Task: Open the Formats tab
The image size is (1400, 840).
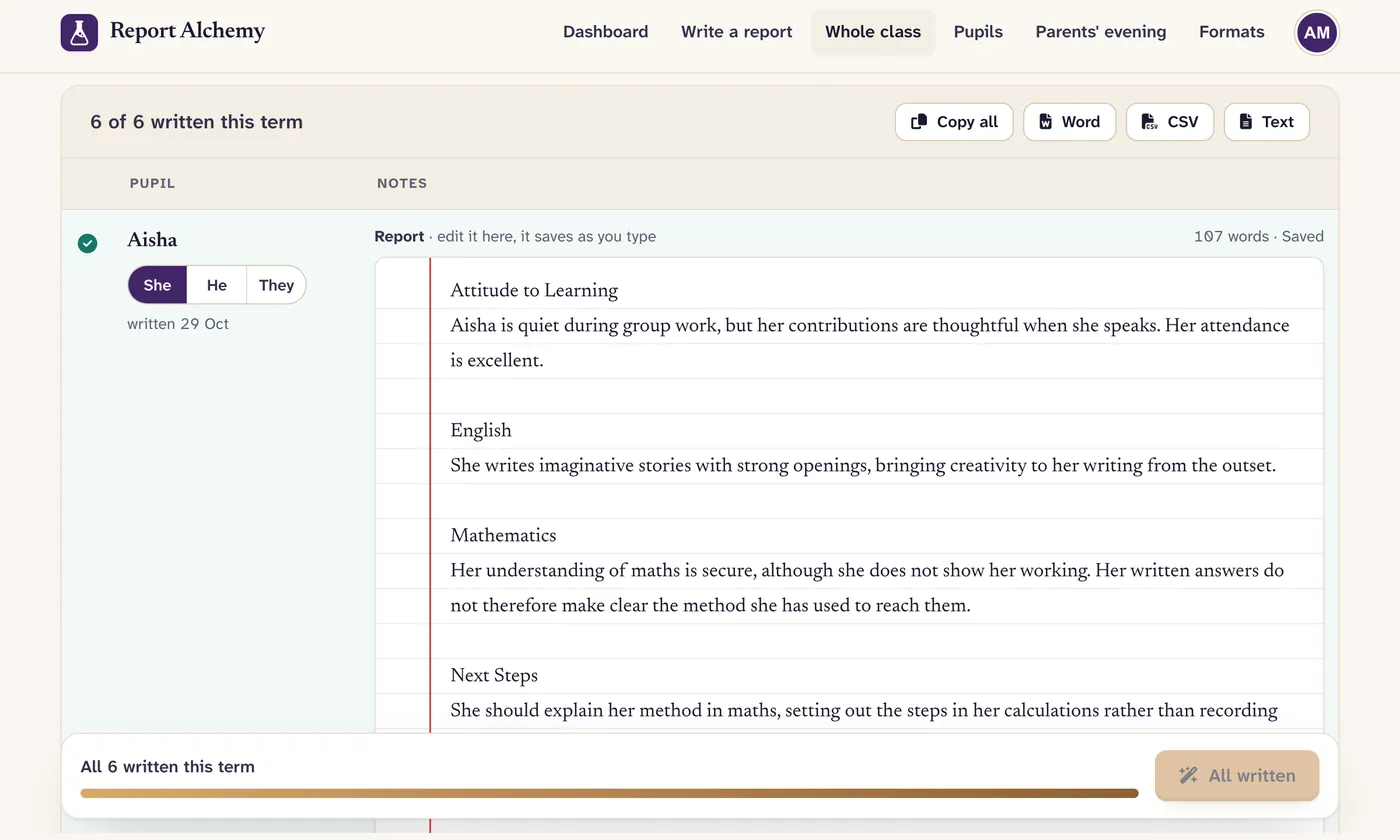Action: point(1232,32)
